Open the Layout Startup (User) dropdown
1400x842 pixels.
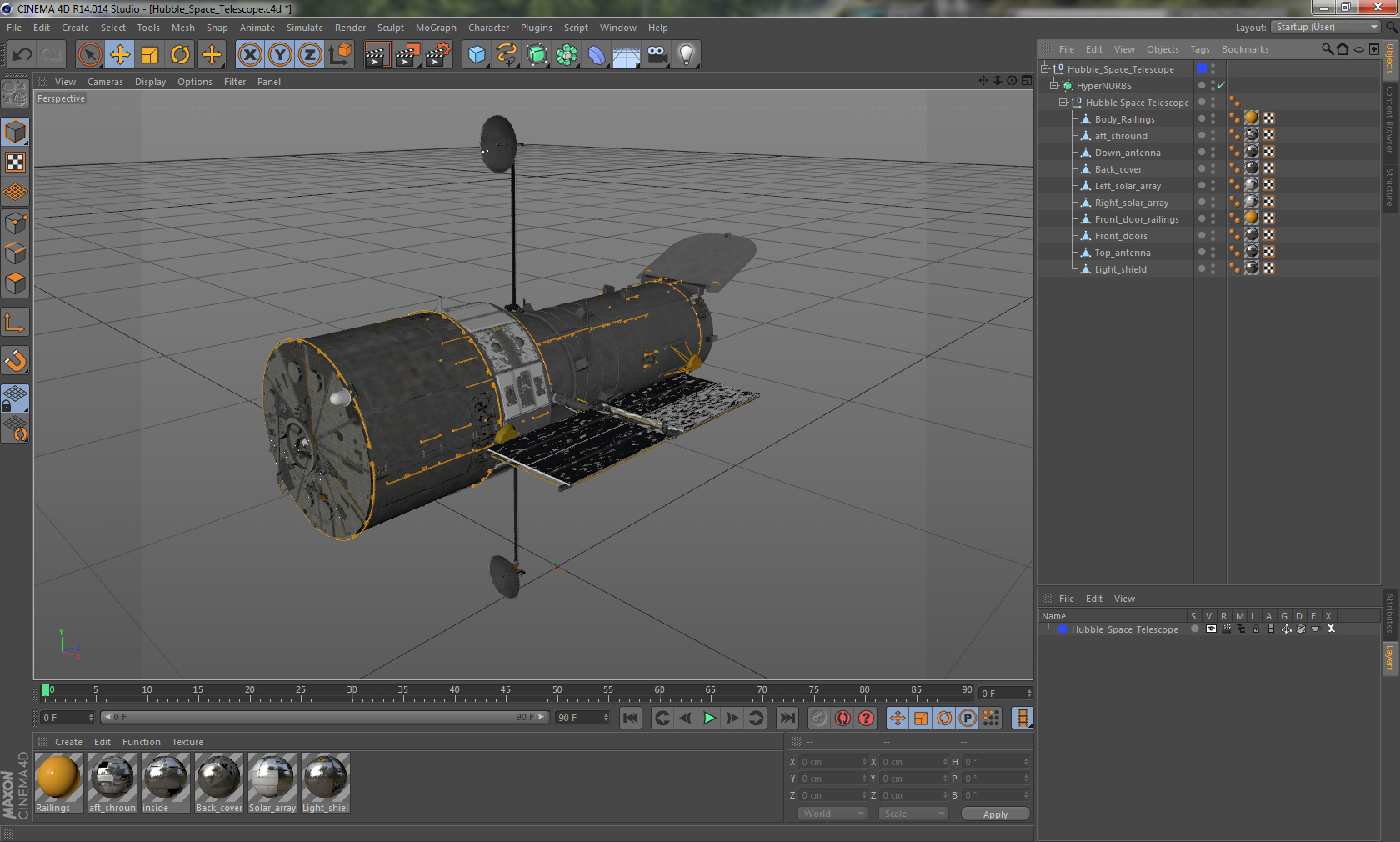[x=1326, y=27]
